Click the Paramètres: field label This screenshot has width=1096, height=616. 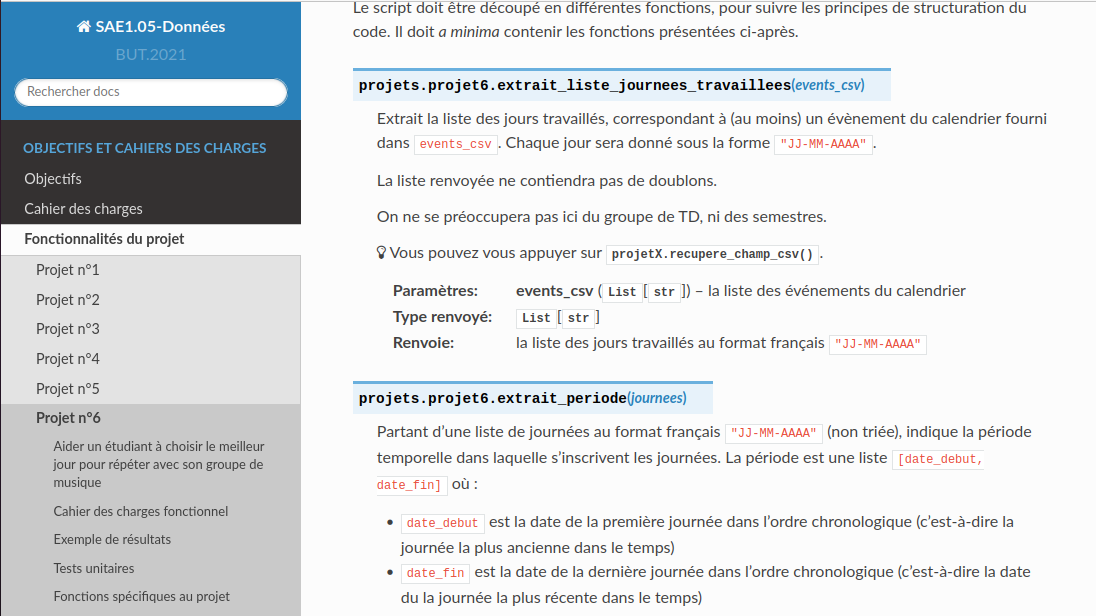(x=435, y=291)
